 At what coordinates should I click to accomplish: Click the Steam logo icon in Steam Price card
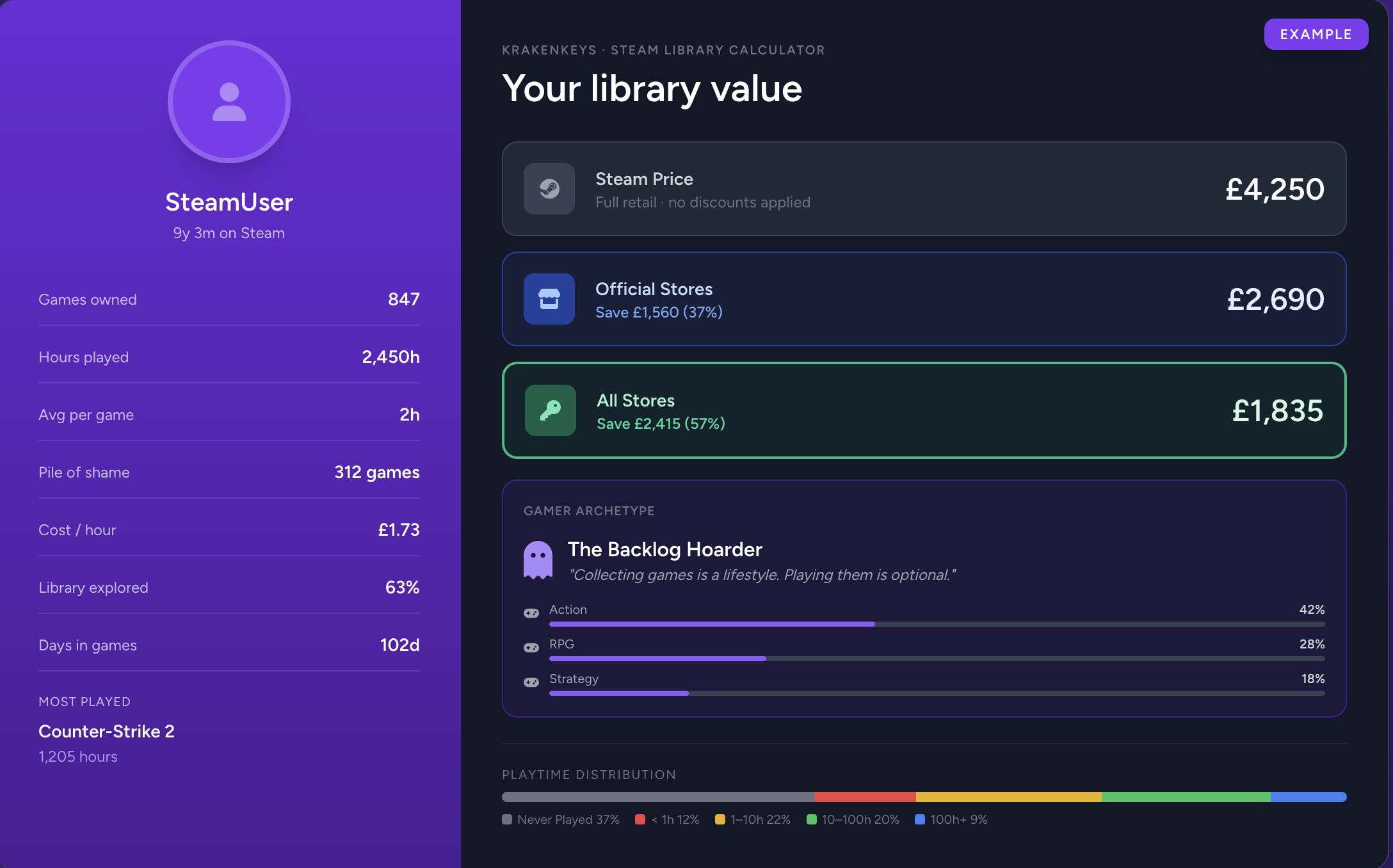tap(549, 189)
